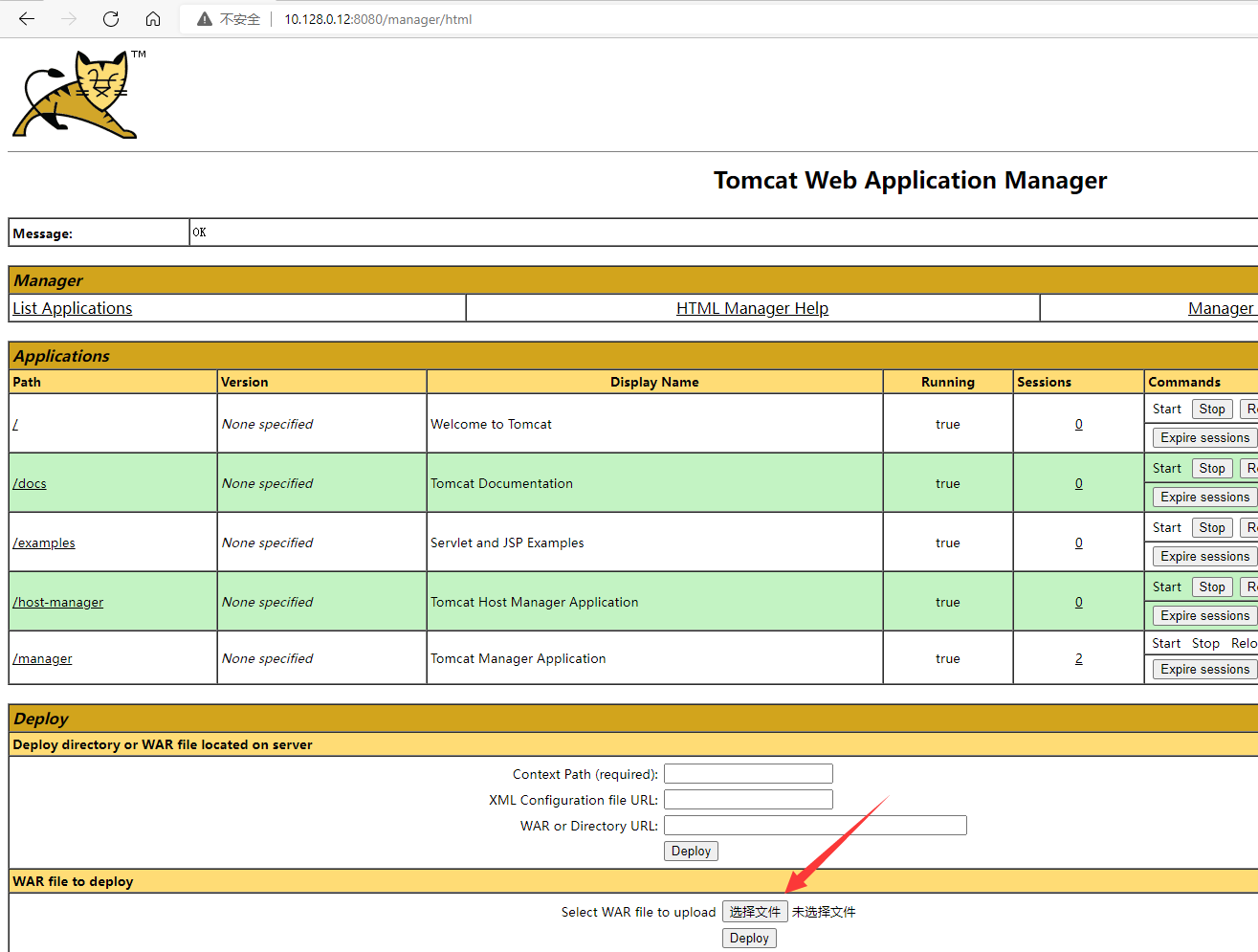Click the address bar URL

pyautogui.click(x=378, y=19)
